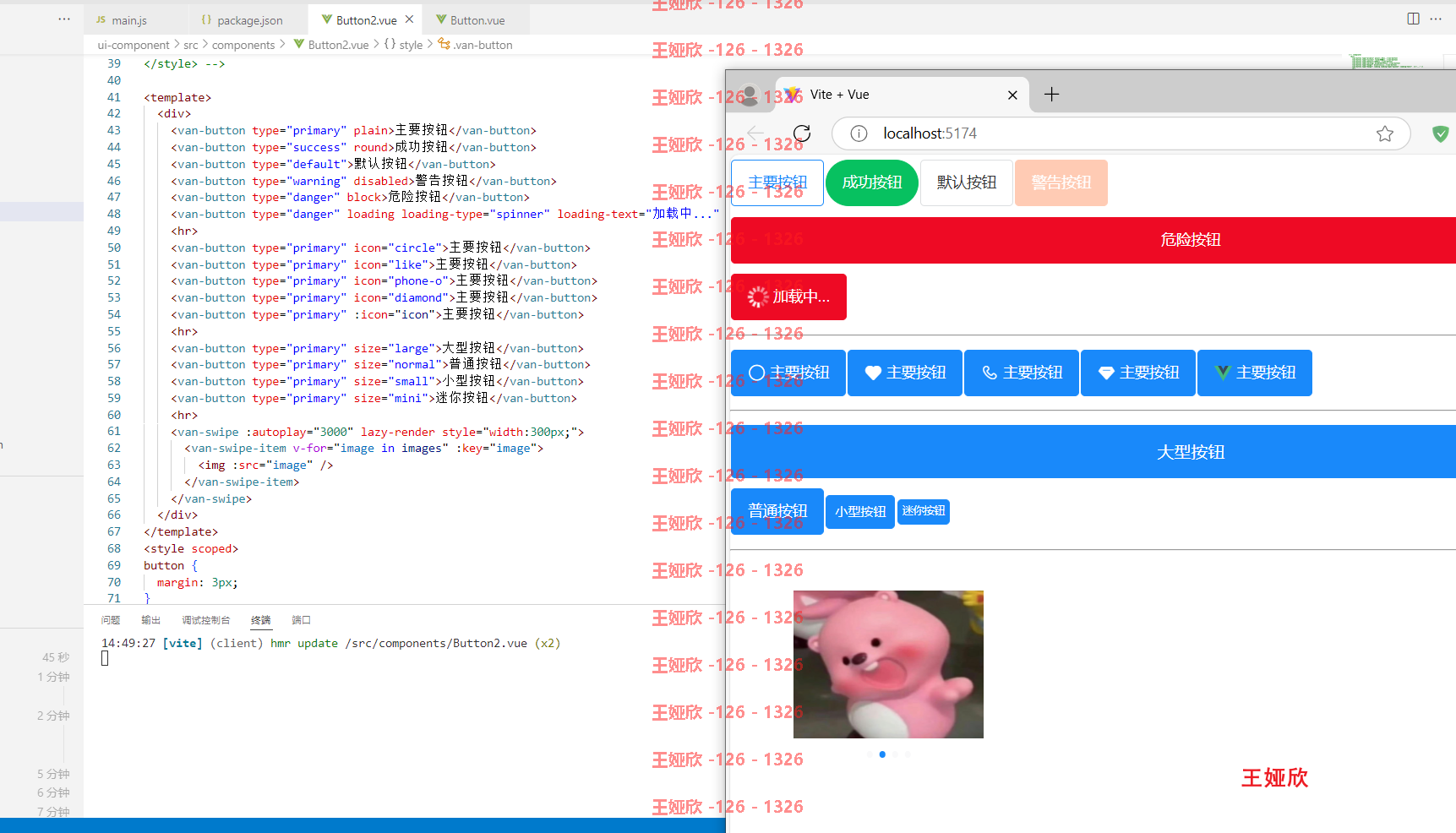This screenshot has width=1456, height=833.
Task: Click the browser back arrow
Action: click(755, 133)
